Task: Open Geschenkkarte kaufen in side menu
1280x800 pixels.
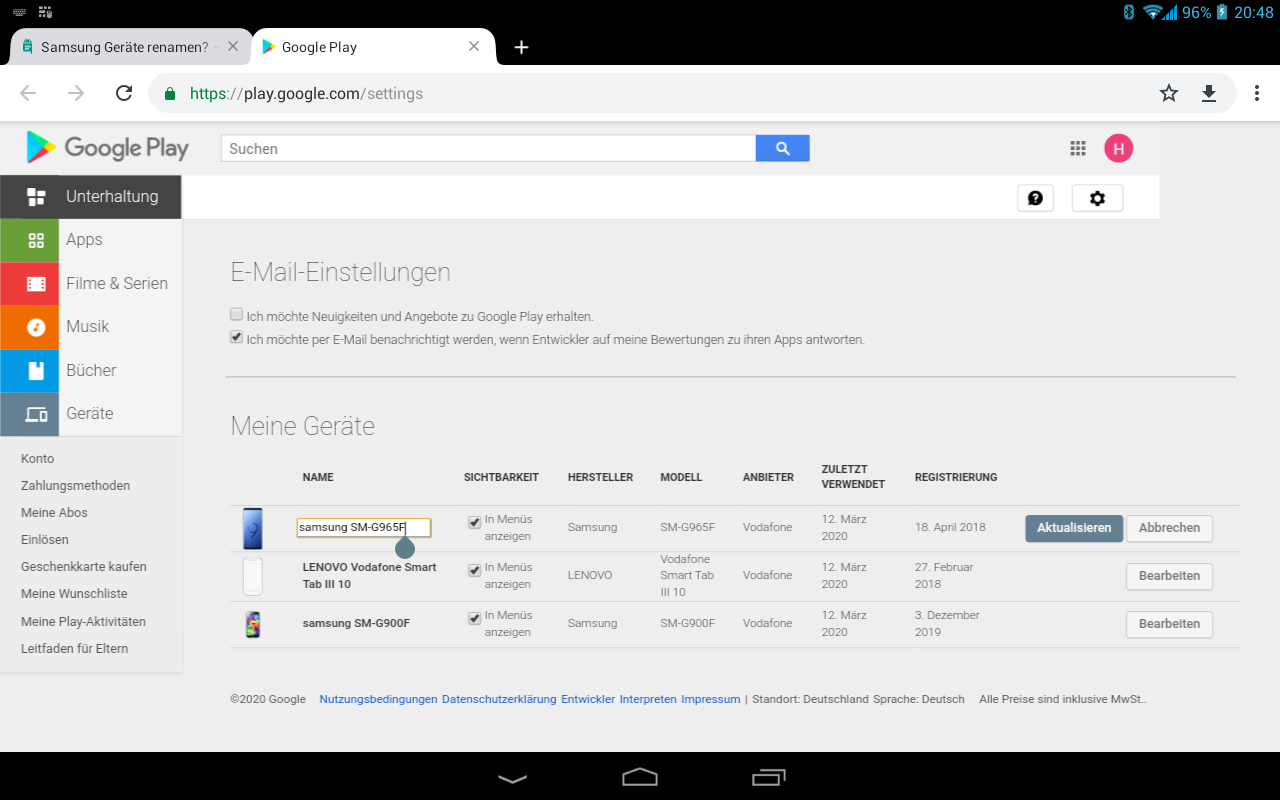Action: click(x=84, y=566)
